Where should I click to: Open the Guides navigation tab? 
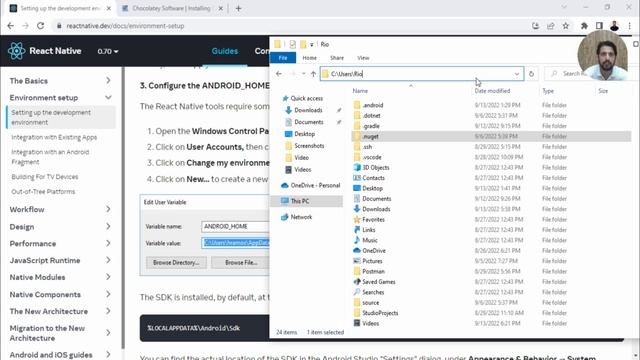224,51
